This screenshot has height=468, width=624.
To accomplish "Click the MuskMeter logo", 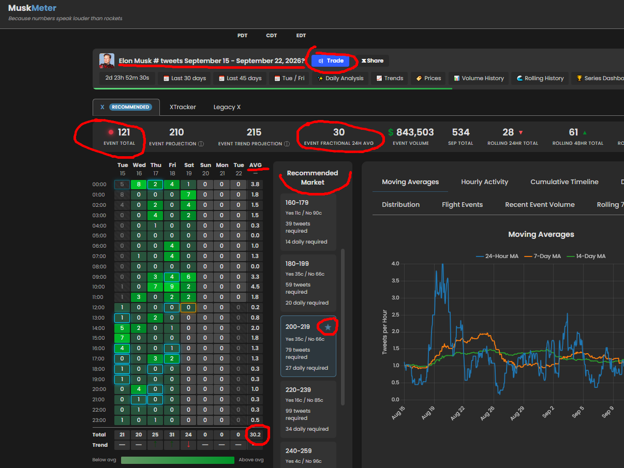I will pos(32,8).
